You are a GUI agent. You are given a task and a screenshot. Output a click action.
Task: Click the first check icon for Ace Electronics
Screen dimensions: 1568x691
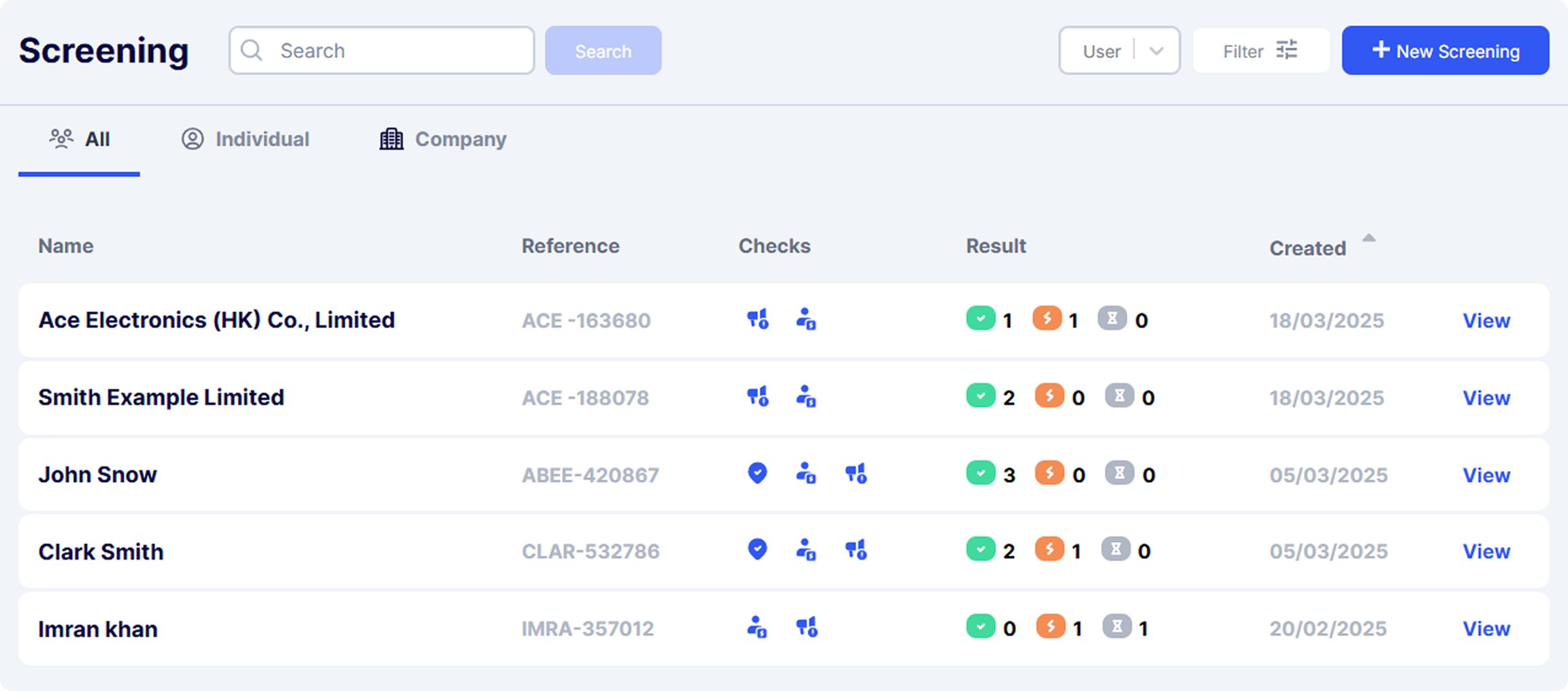pyautogui.click(x=758, y=319)
